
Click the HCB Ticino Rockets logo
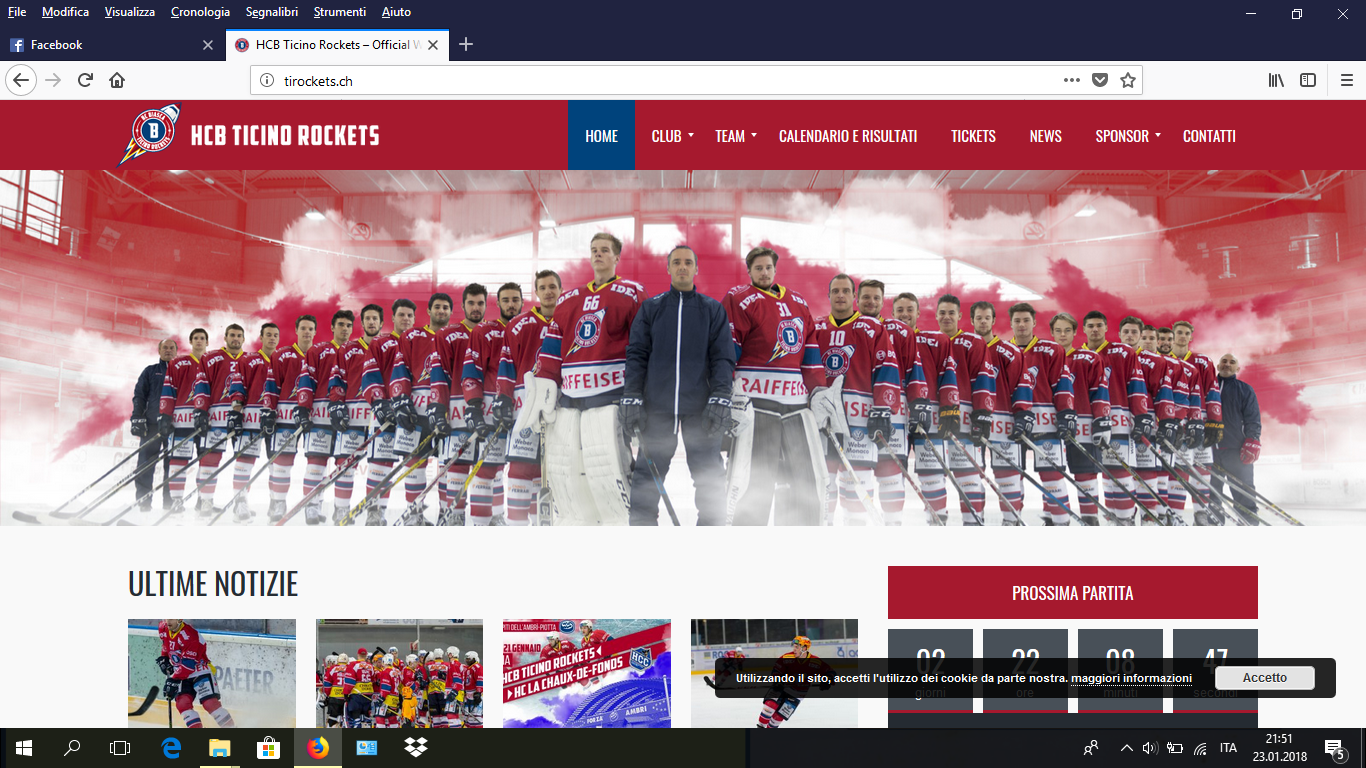click(x=248, y=135)
